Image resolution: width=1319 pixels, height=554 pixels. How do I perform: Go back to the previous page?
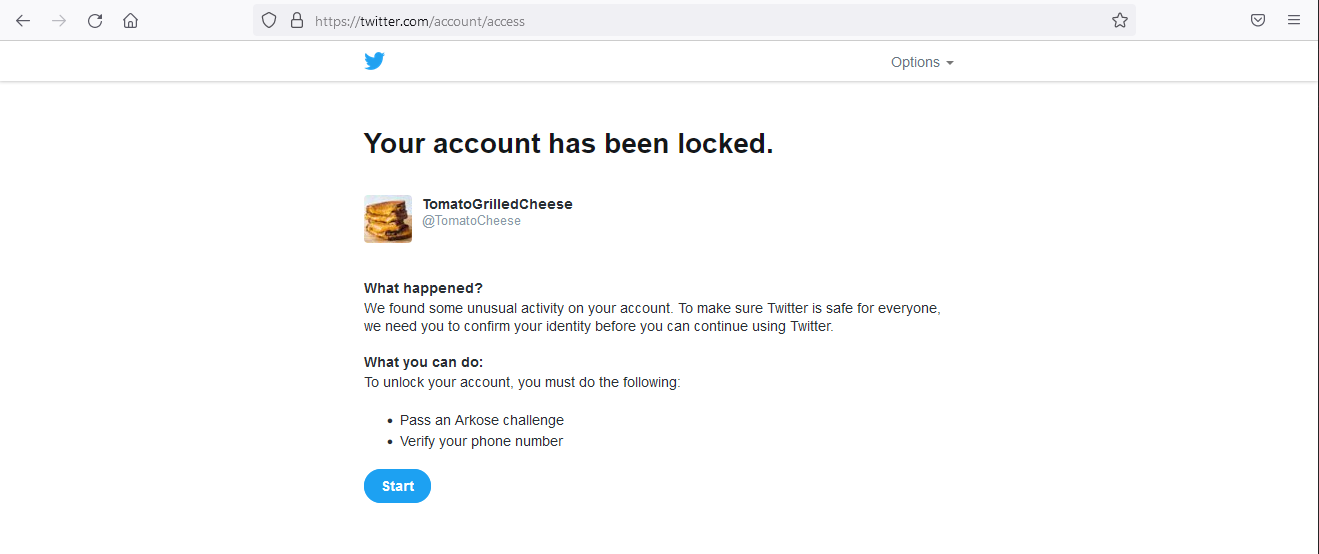tap(23, 20)
